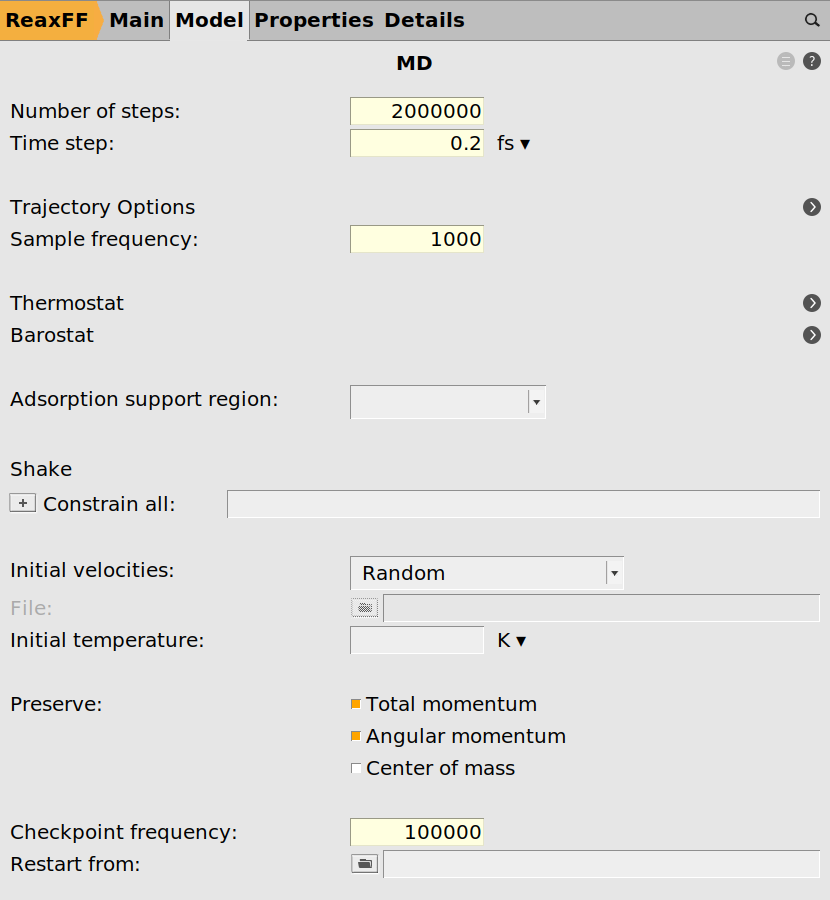830x900 pixels.
Task: Open Trajectory Options arrow icon
Action: pos(812,207)
